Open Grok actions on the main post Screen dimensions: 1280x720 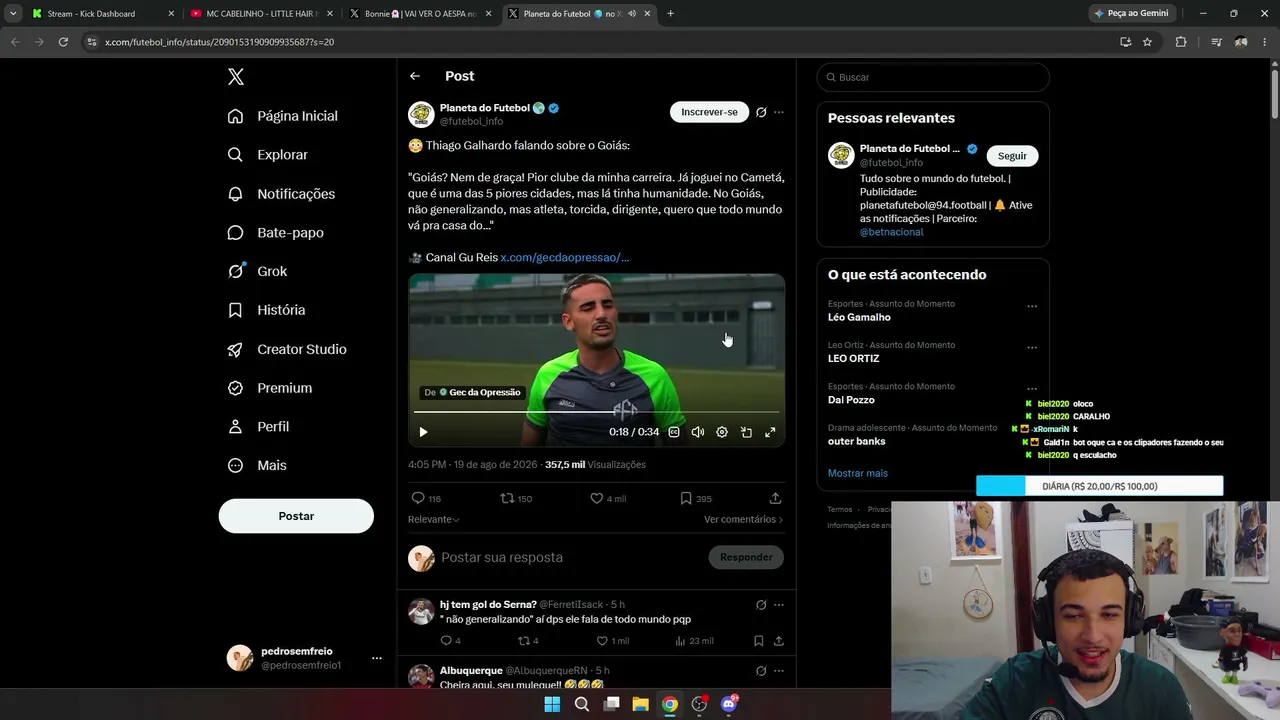pos(761,112)
